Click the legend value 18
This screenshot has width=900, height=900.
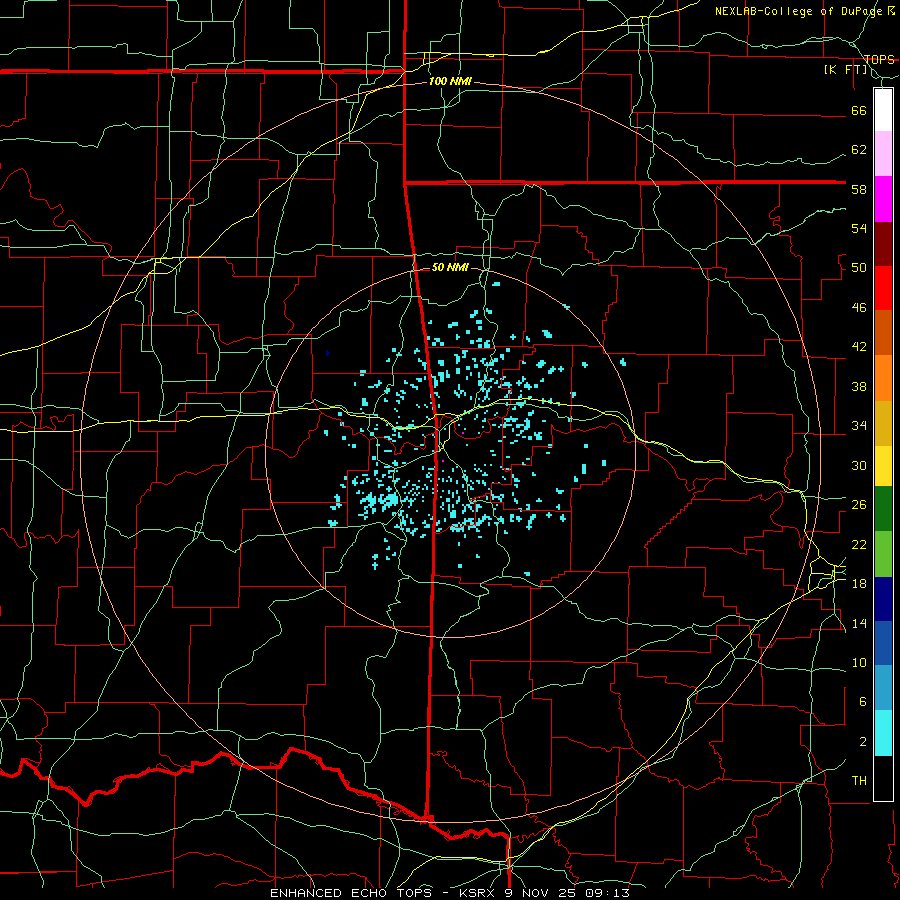tap(859, 584)
